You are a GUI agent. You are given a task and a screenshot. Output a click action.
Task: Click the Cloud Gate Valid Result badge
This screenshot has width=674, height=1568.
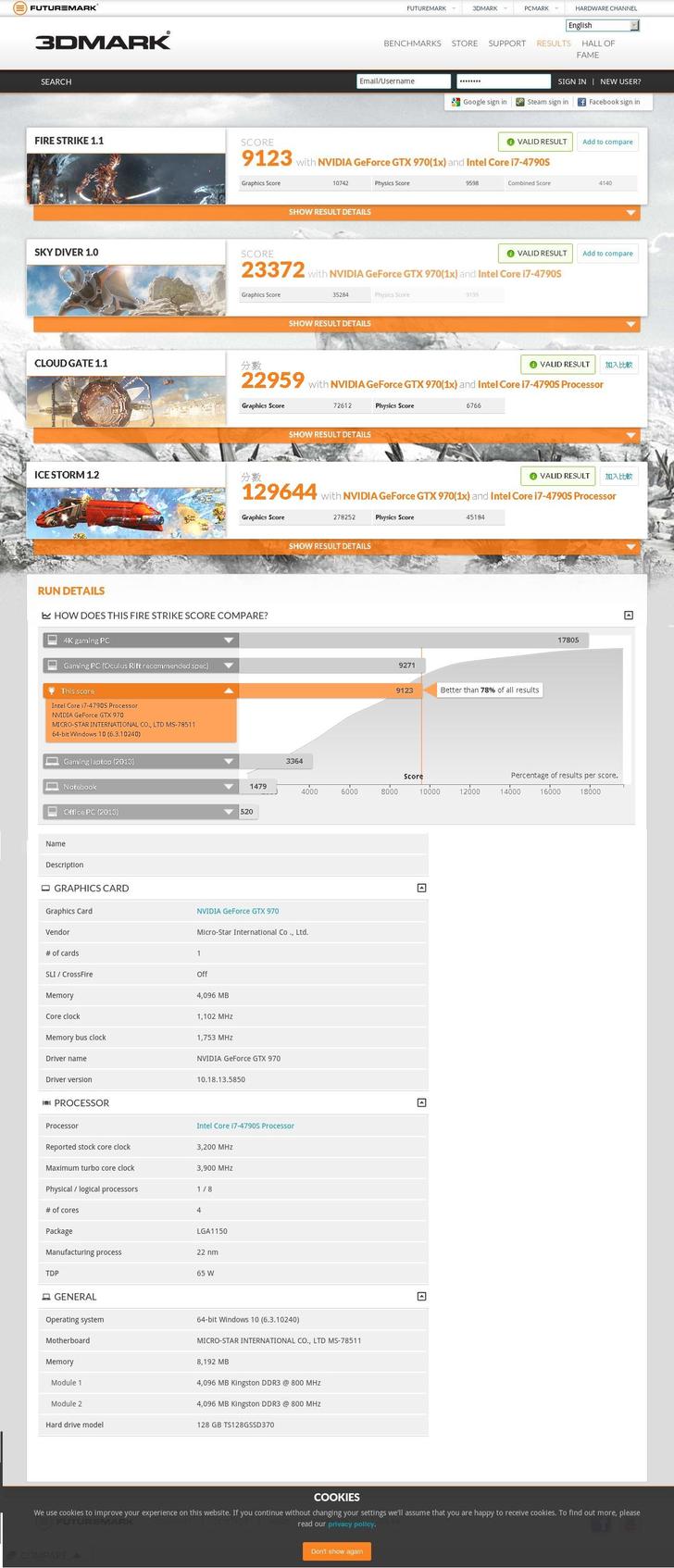coord(558,365)
